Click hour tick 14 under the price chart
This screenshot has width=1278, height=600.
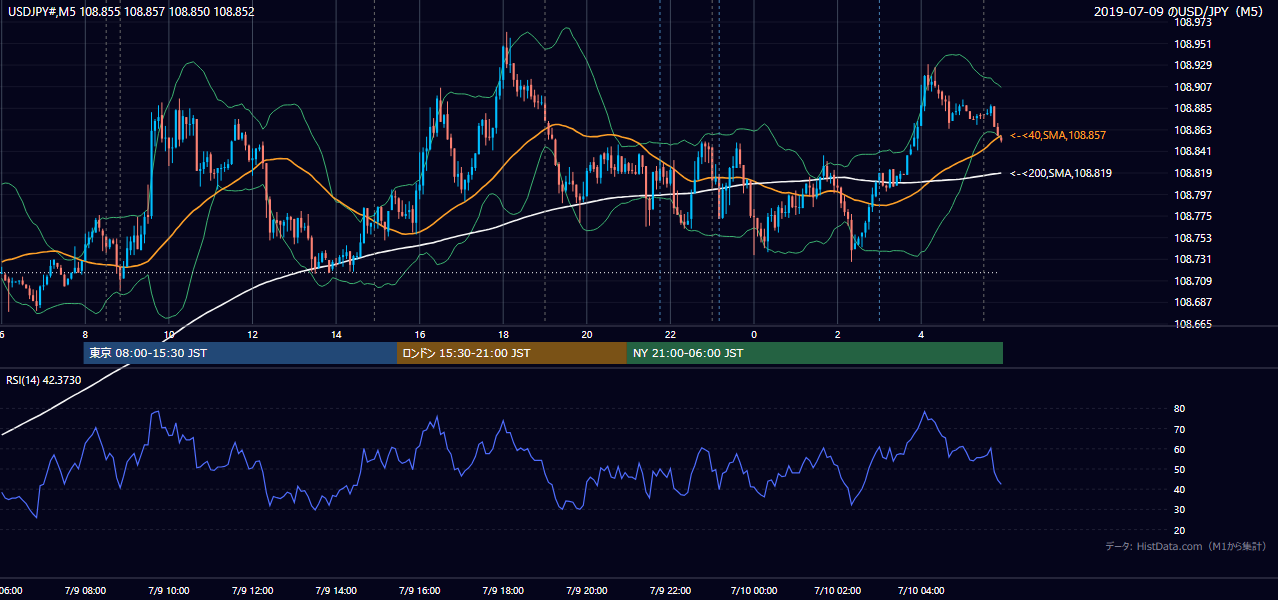(x=336, y=334)
